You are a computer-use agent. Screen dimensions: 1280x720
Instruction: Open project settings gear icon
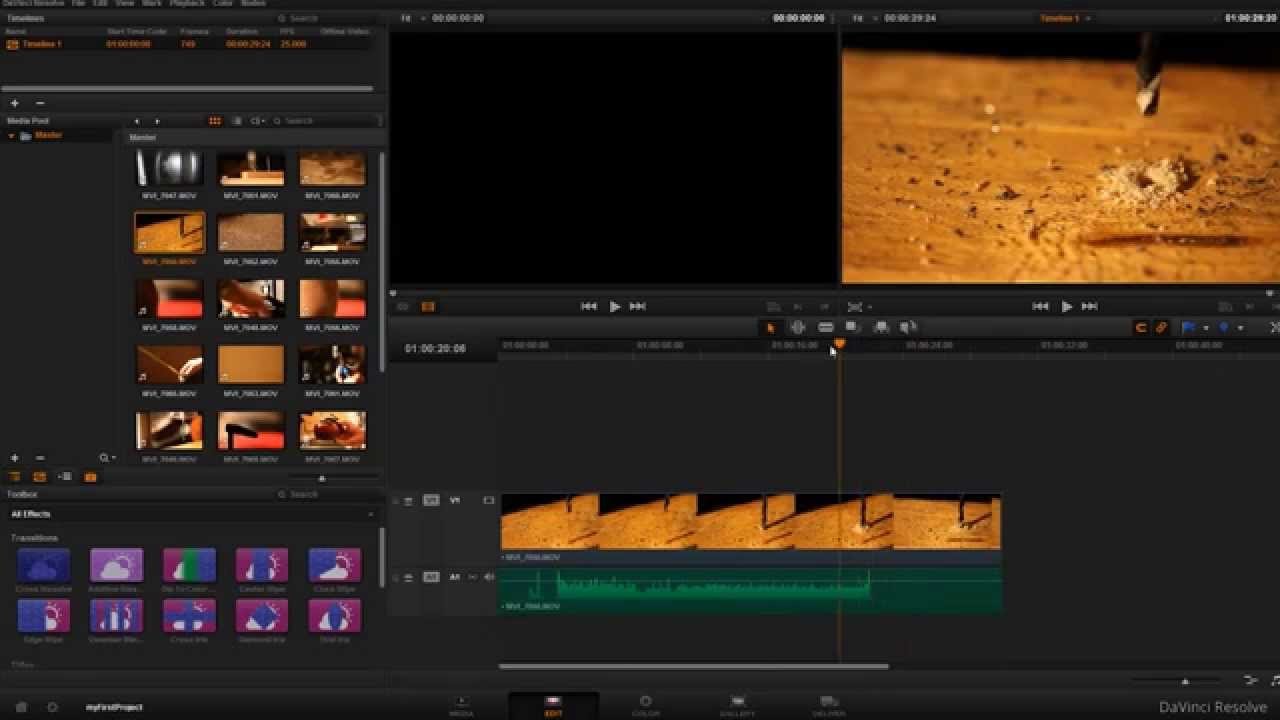pyautogui.click(x=52, y=707)
